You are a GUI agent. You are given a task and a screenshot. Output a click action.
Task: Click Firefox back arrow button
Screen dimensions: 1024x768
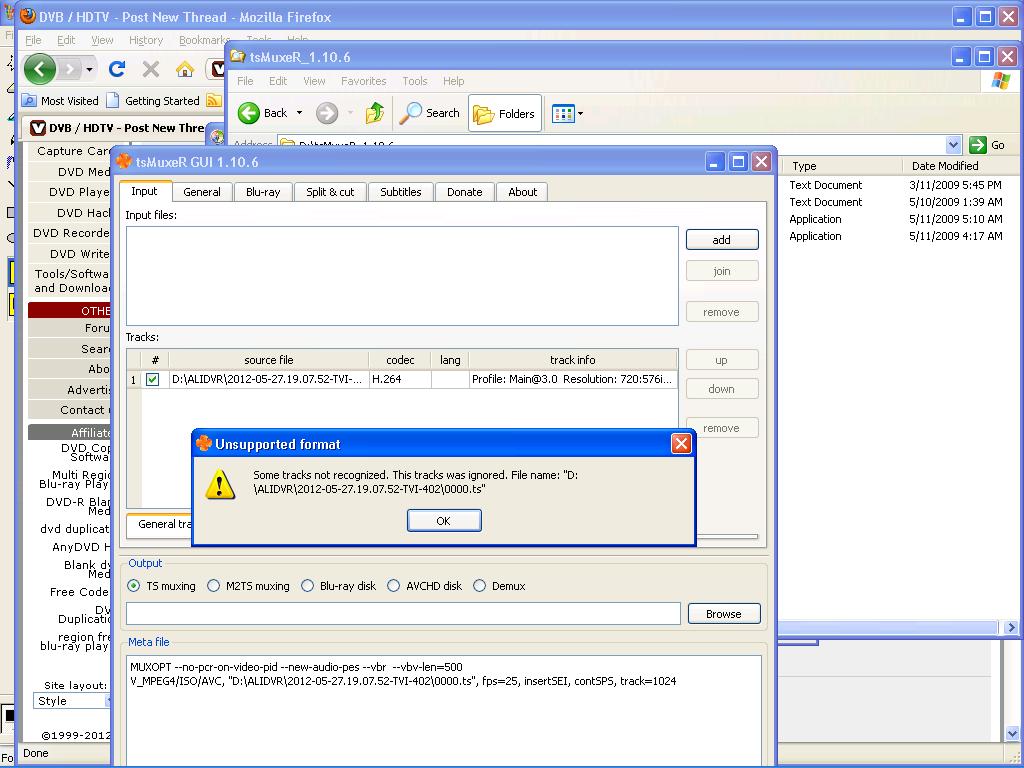(39, 69)
